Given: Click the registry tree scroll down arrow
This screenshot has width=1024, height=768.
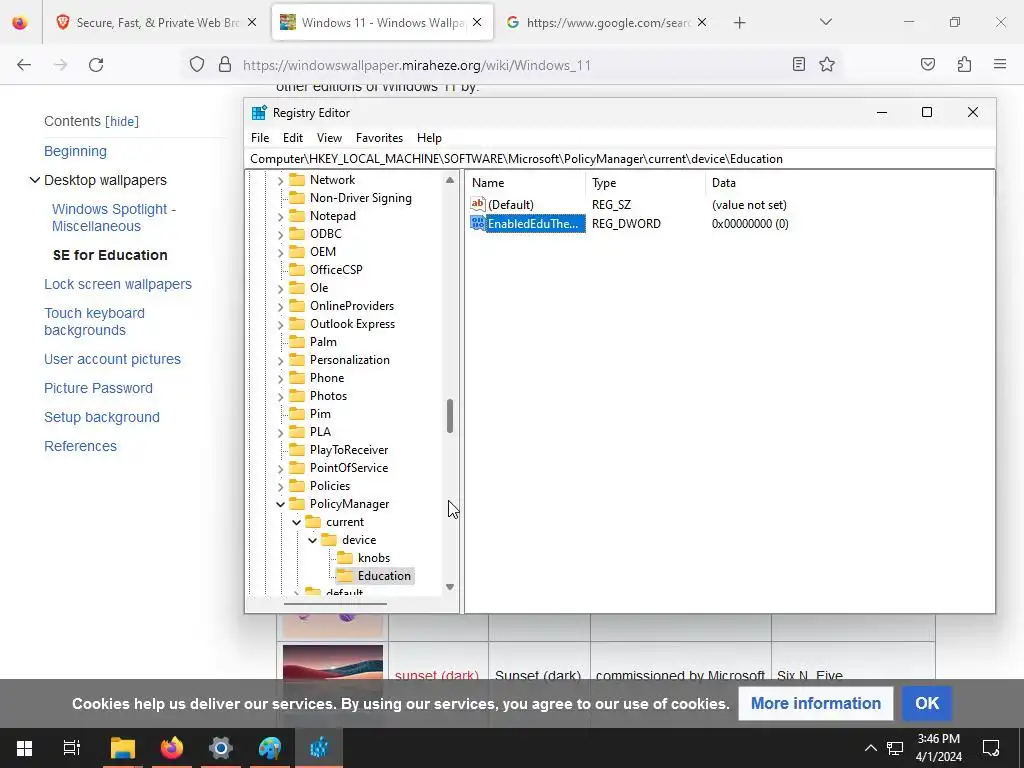Looking at the screenshot, I should click(x=449, y=586).
